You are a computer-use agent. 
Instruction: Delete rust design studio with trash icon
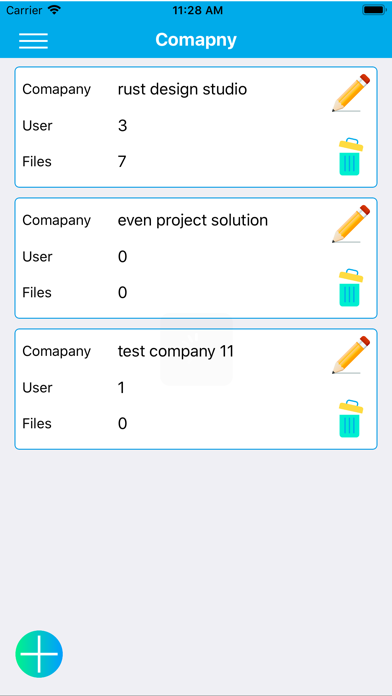(351, 157)
